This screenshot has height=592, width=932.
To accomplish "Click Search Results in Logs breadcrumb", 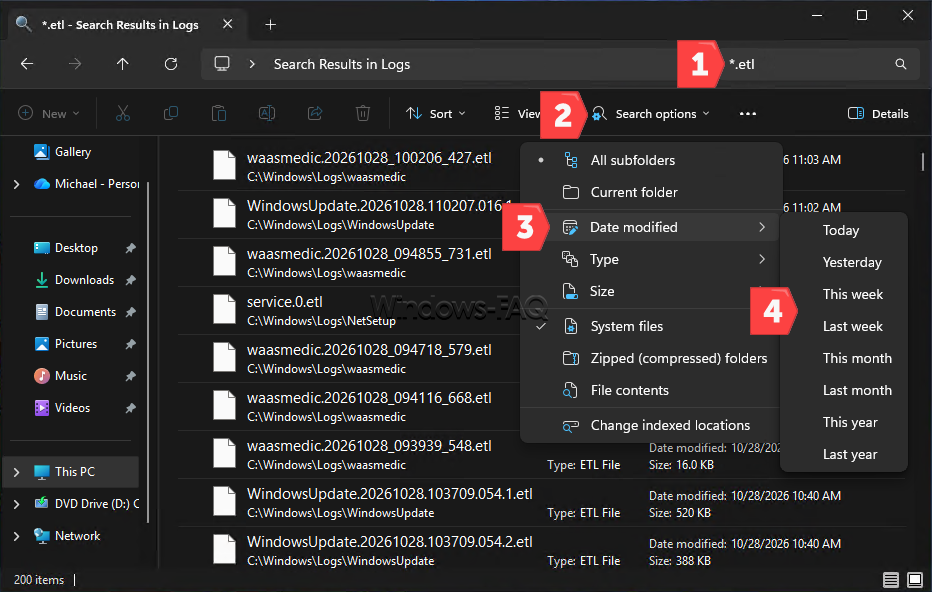I will point(342,64).
